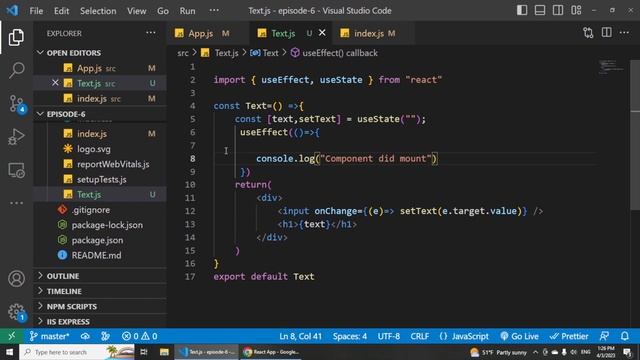Click the master branch indicator
Viewport: 640px width, 360px height.
pos(49,336)
